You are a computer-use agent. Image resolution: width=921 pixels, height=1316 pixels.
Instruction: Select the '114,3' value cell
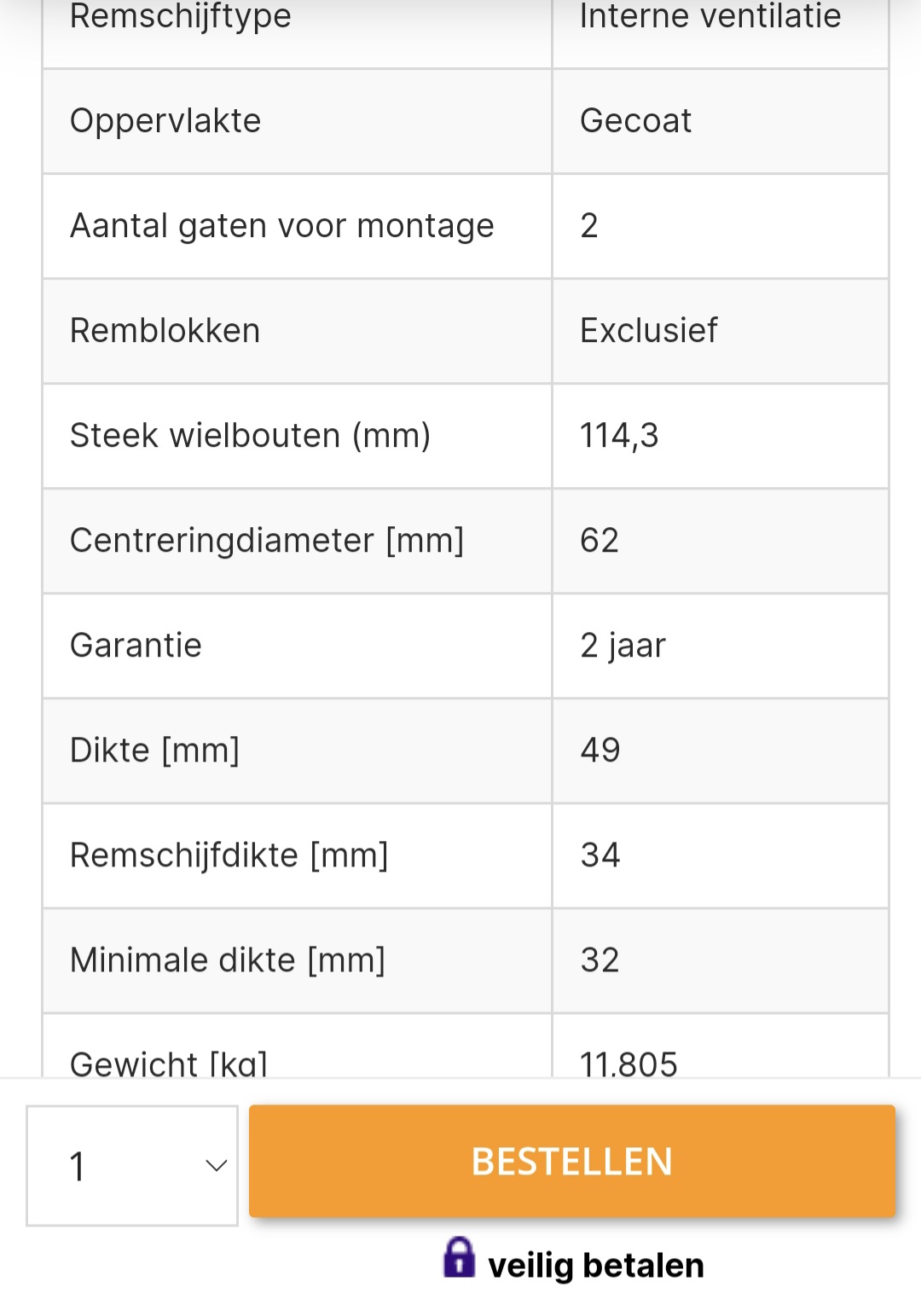(619, 436)
